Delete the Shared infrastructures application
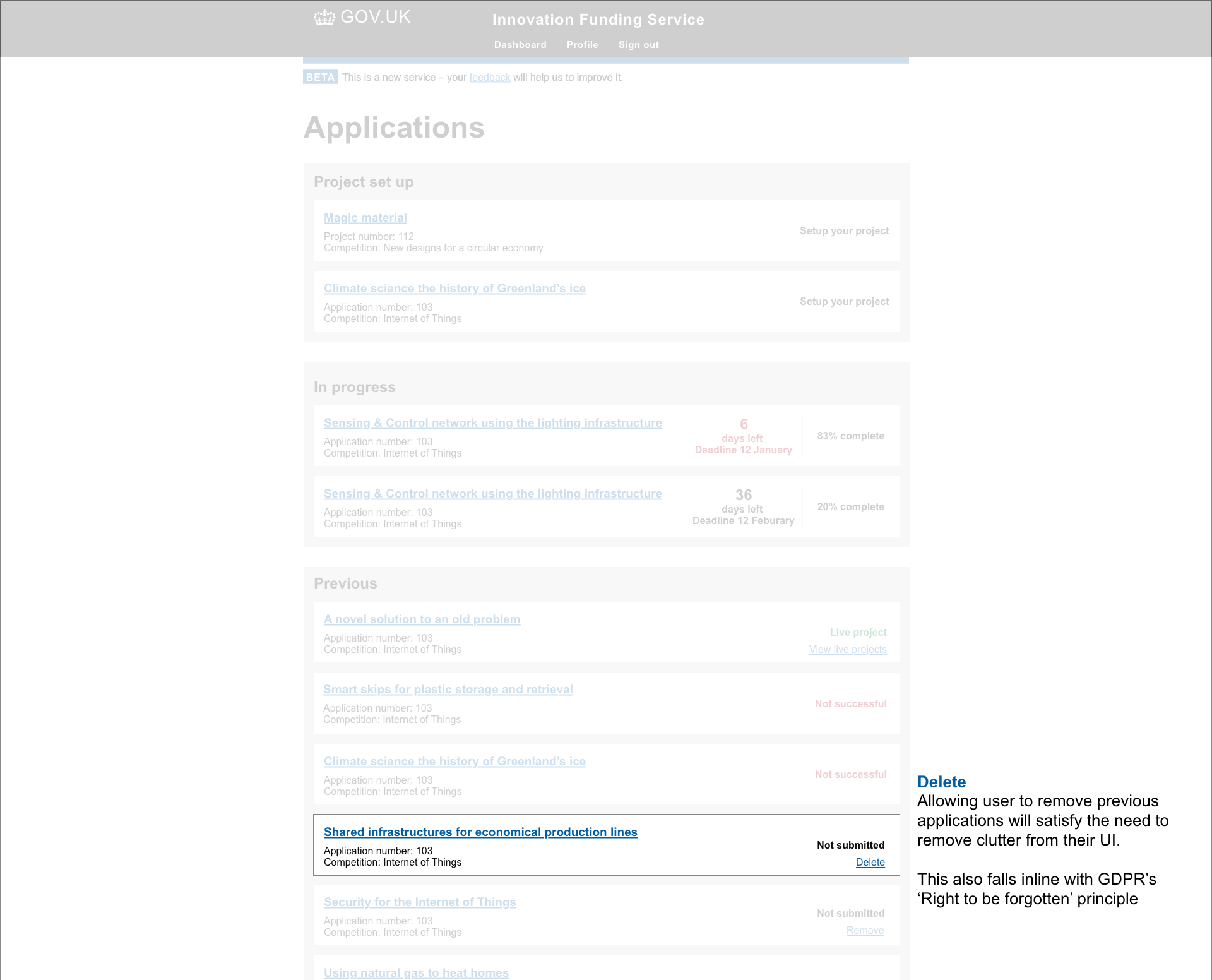The image size is (1212, 980). [870, 863]
